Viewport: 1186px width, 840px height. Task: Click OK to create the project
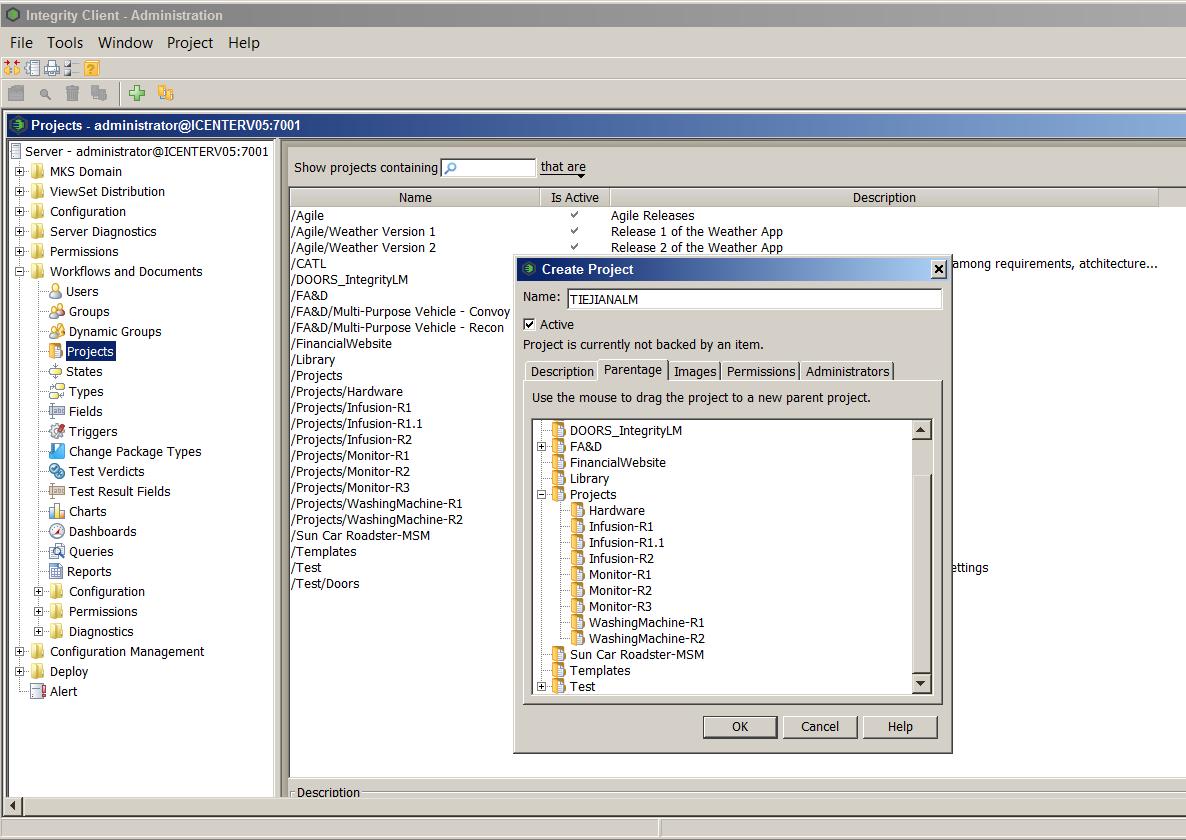740,726
